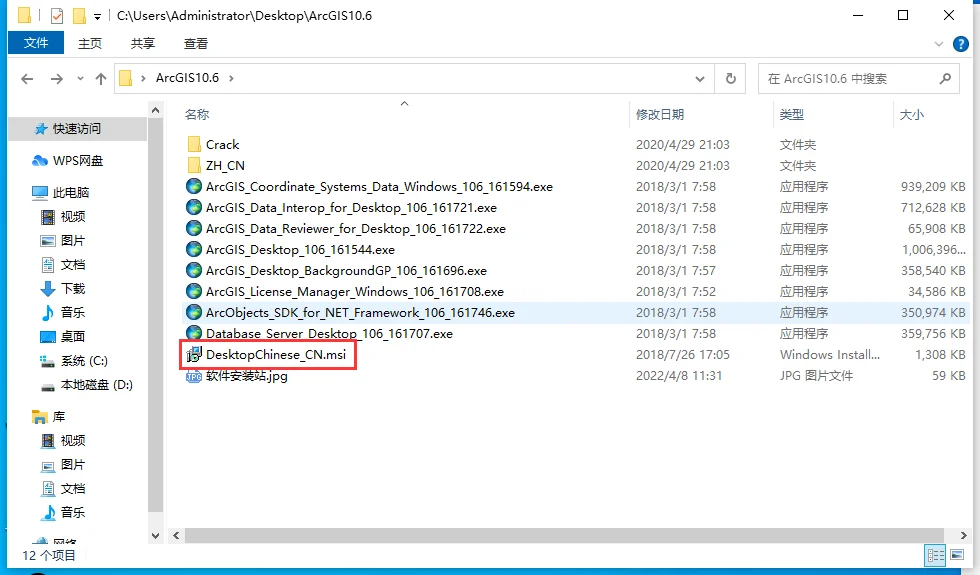Select ArcGIS_License_Manager_Windows_106_161708.exe file name
Viewport: 980px width, 575px height.
click(354, 292)
